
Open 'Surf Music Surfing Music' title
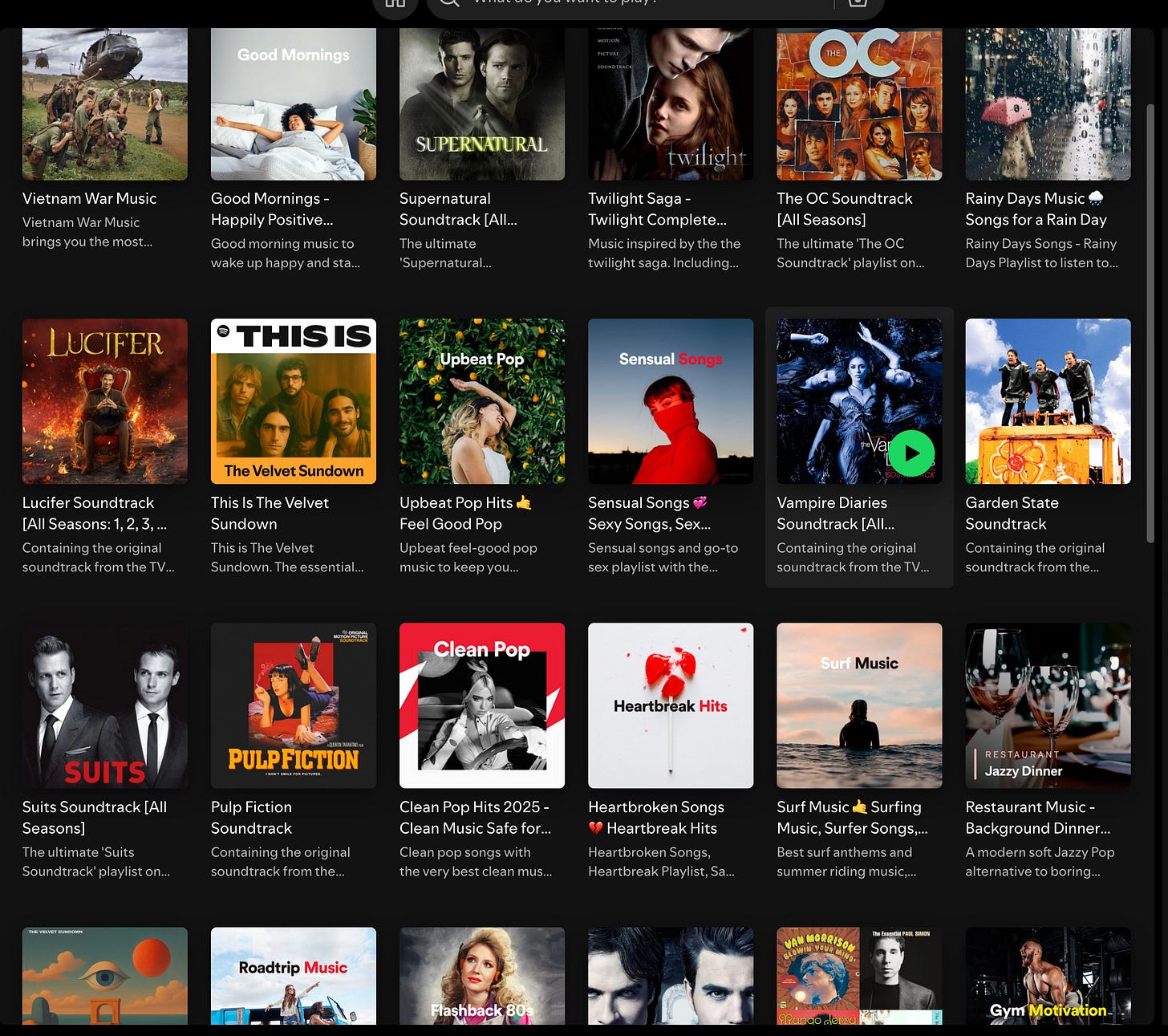[852, 817]
